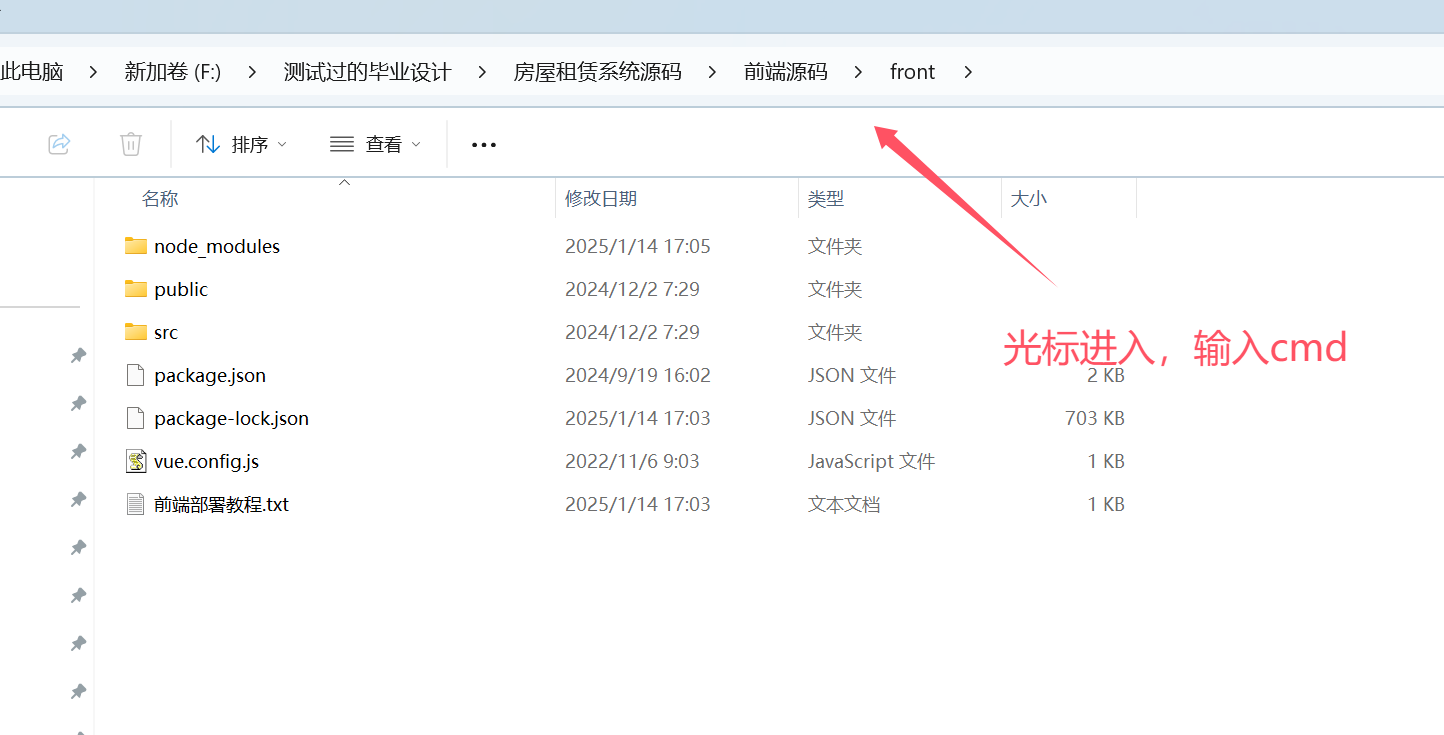Image resolution: width=1444 pixels, height=735 pixels.
Task: Open 房屋租赁系统源码 from the breadcrumb path
Action: tap(597, 71)
